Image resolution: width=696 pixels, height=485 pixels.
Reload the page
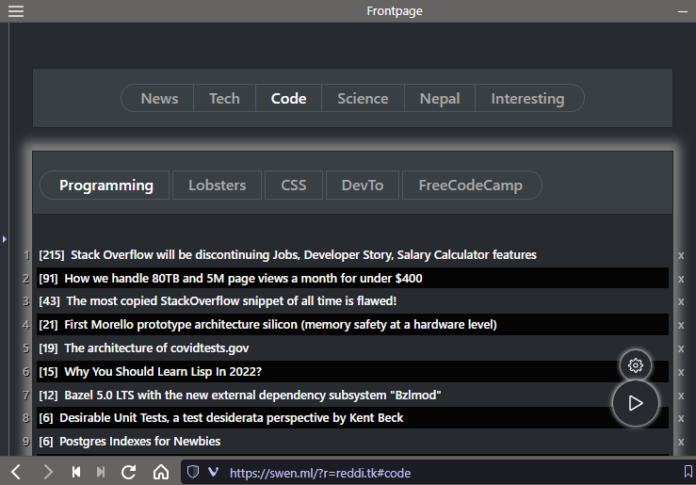[129, 472]
